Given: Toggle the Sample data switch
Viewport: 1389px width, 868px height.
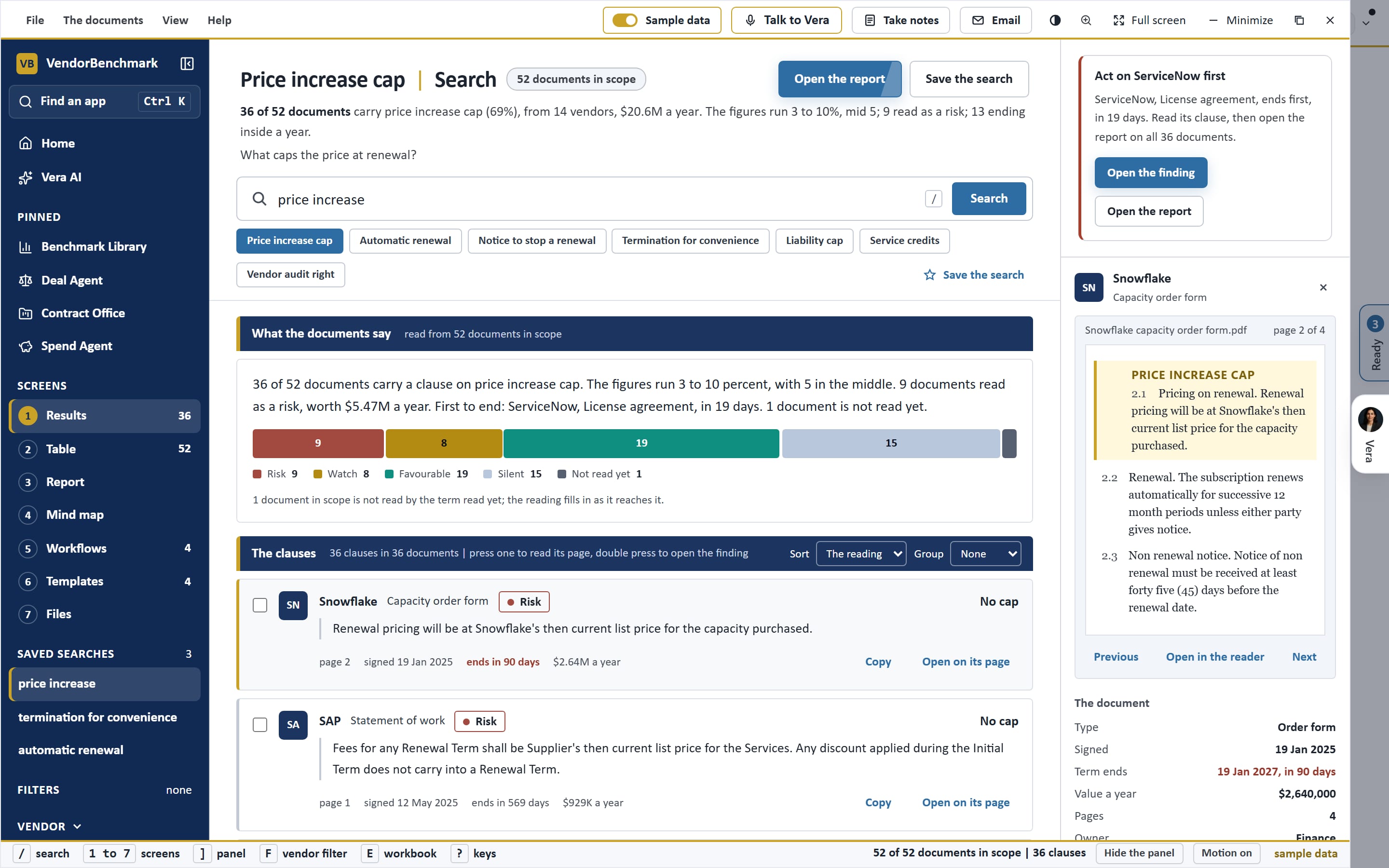Looking at the screenshot, I should pyautogui.click(x=625, y=20).
